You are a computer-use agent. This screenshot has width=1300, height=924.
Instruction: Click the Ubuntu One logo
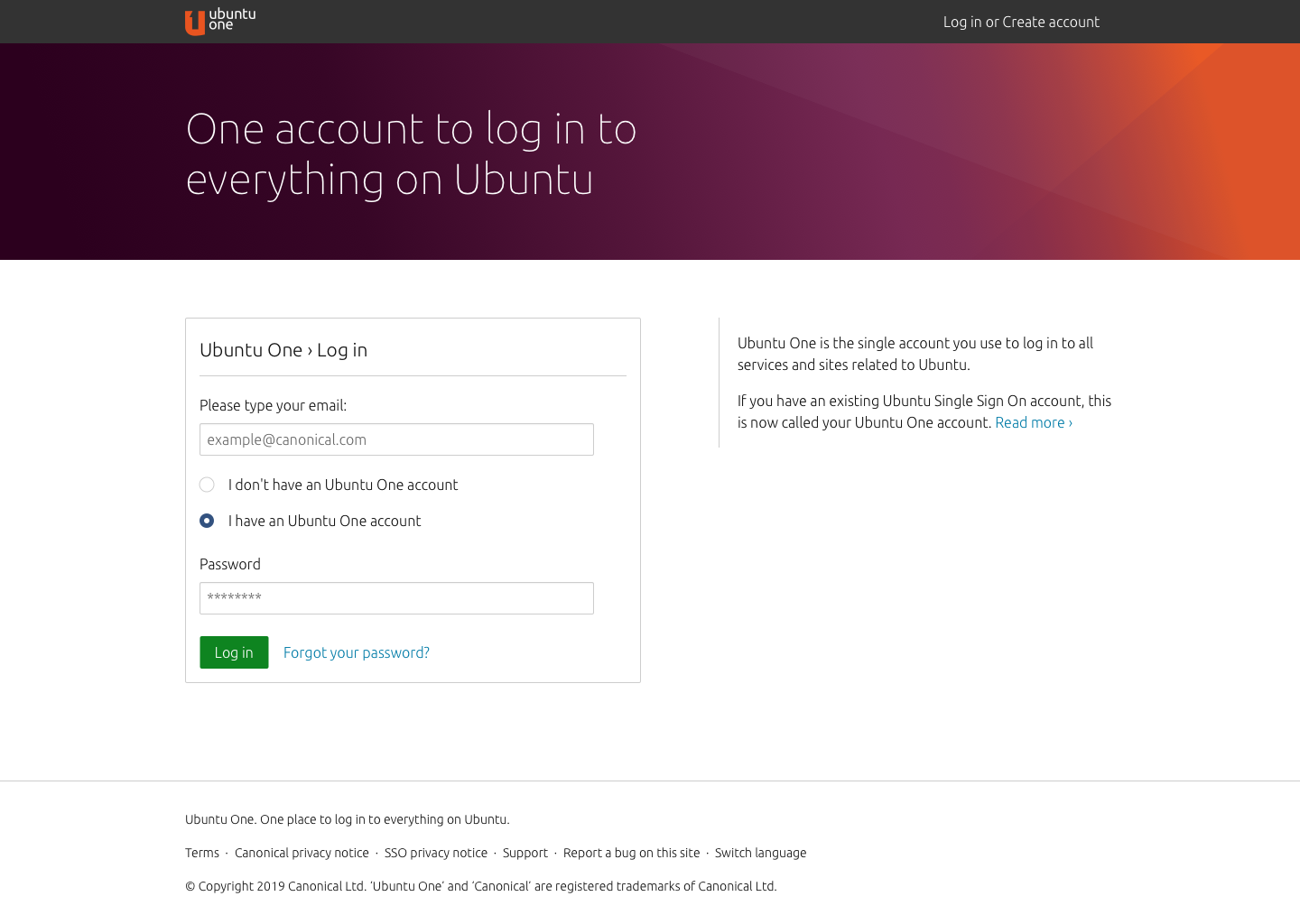(x=220, y=22)
